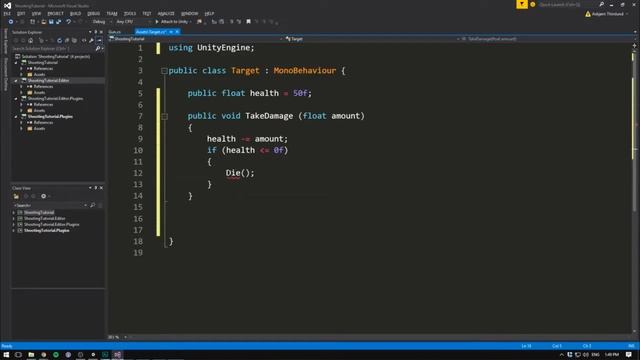Click the Visual Studio taskbar icon
This screenshot has width=640, height=360.
pos(118,355)
